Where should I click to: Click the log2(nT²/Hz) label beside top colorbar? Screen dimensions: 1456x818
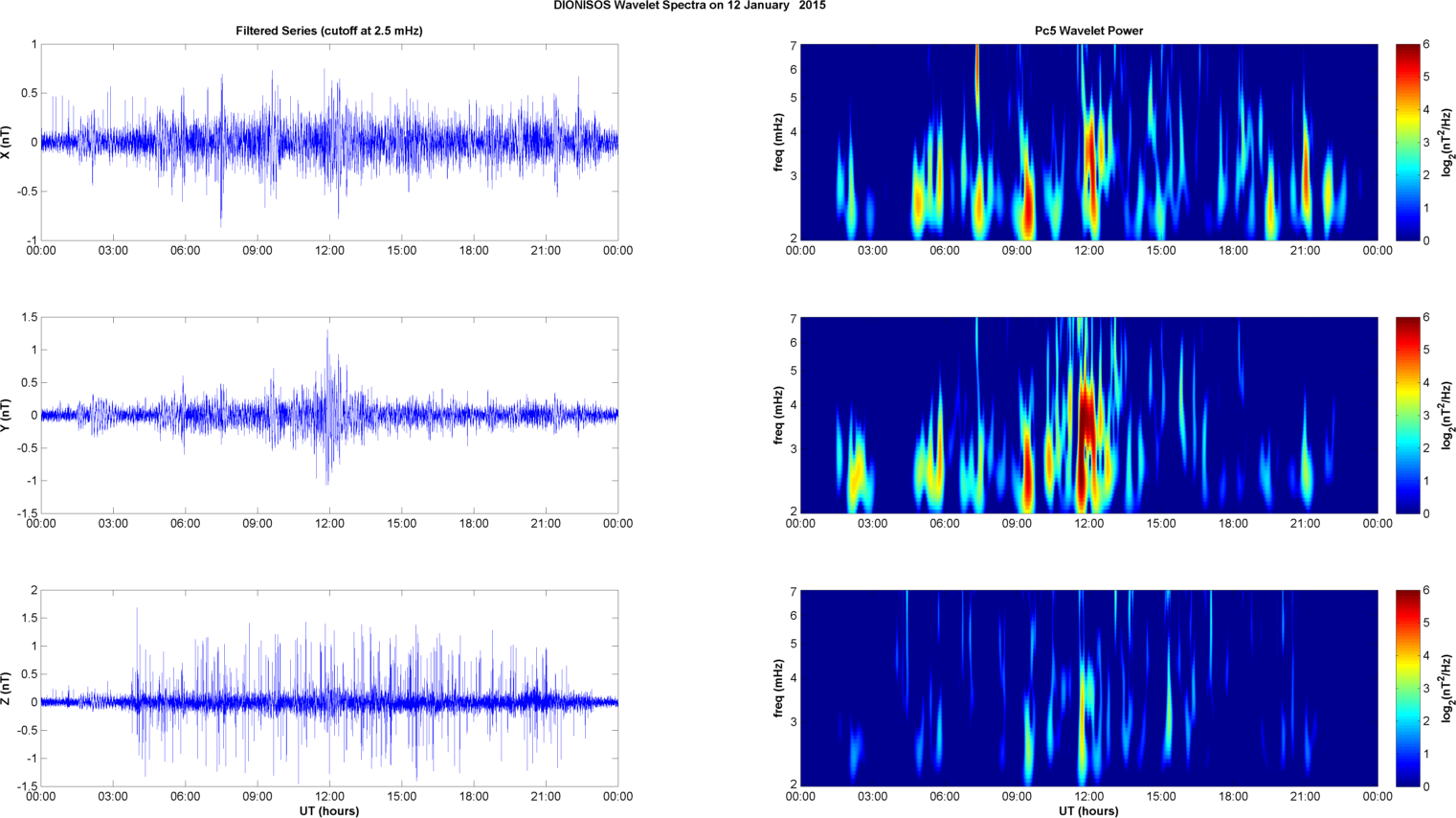coord(1447,142)
